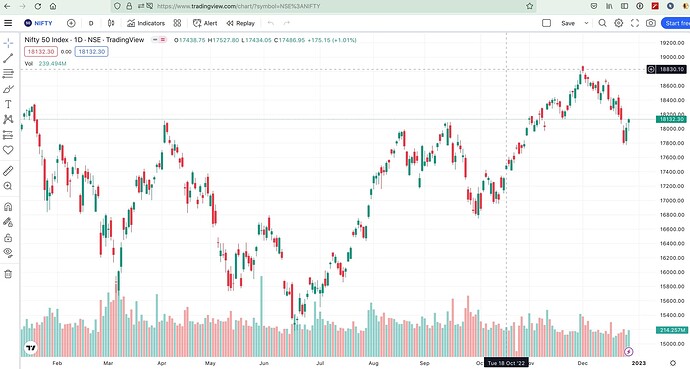690x369 pixels.
Task: Click the 19200.00 price axis label
Action: (672, 43)
